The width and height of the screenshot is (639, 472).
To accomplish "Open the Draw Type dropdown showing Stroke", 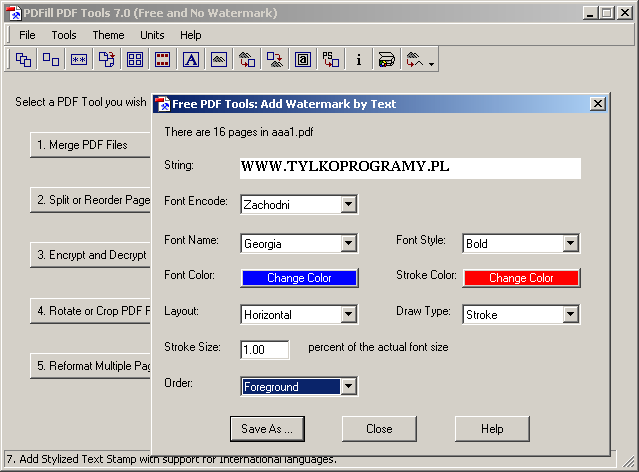I will click(521, 315).
